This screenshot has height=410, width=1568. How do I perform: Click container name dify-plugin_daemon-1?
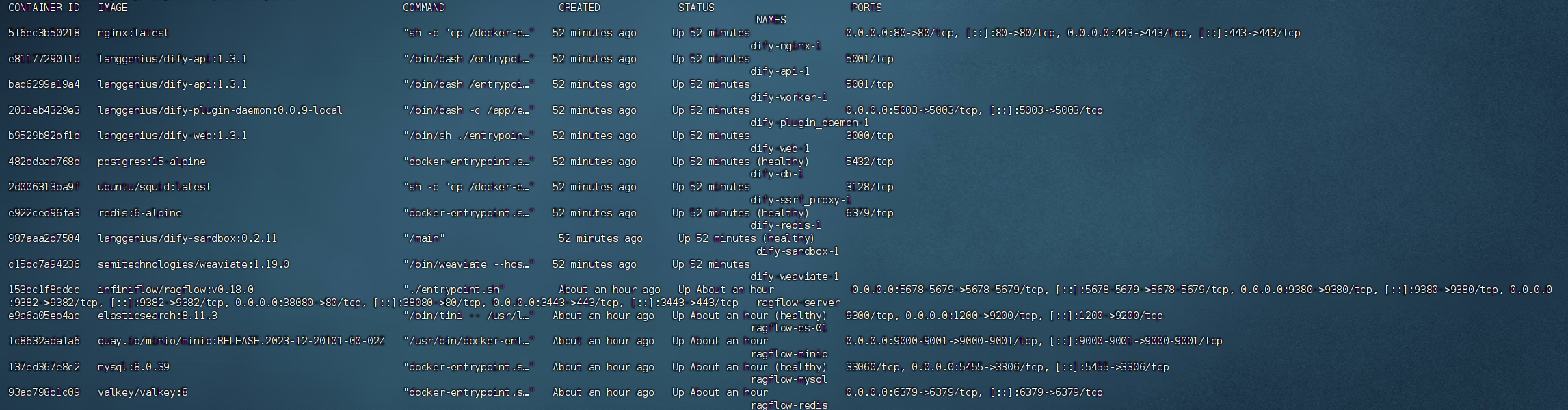pyautogui.click(x=810, y=123)
